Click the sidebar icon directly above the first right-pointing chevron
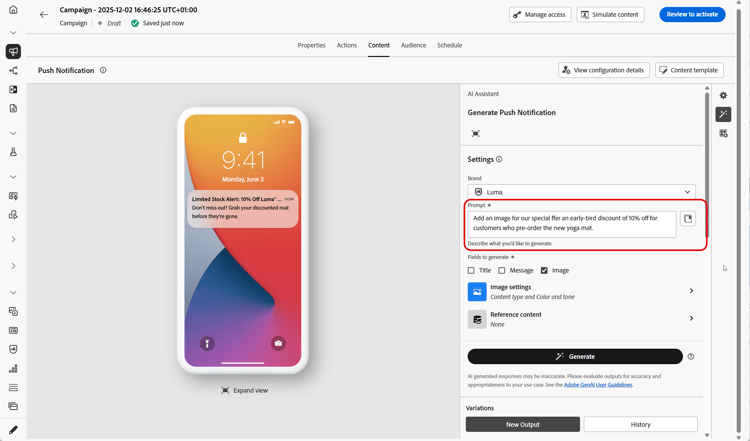Viewport: 750px width, 441px height. coord(13,215)
